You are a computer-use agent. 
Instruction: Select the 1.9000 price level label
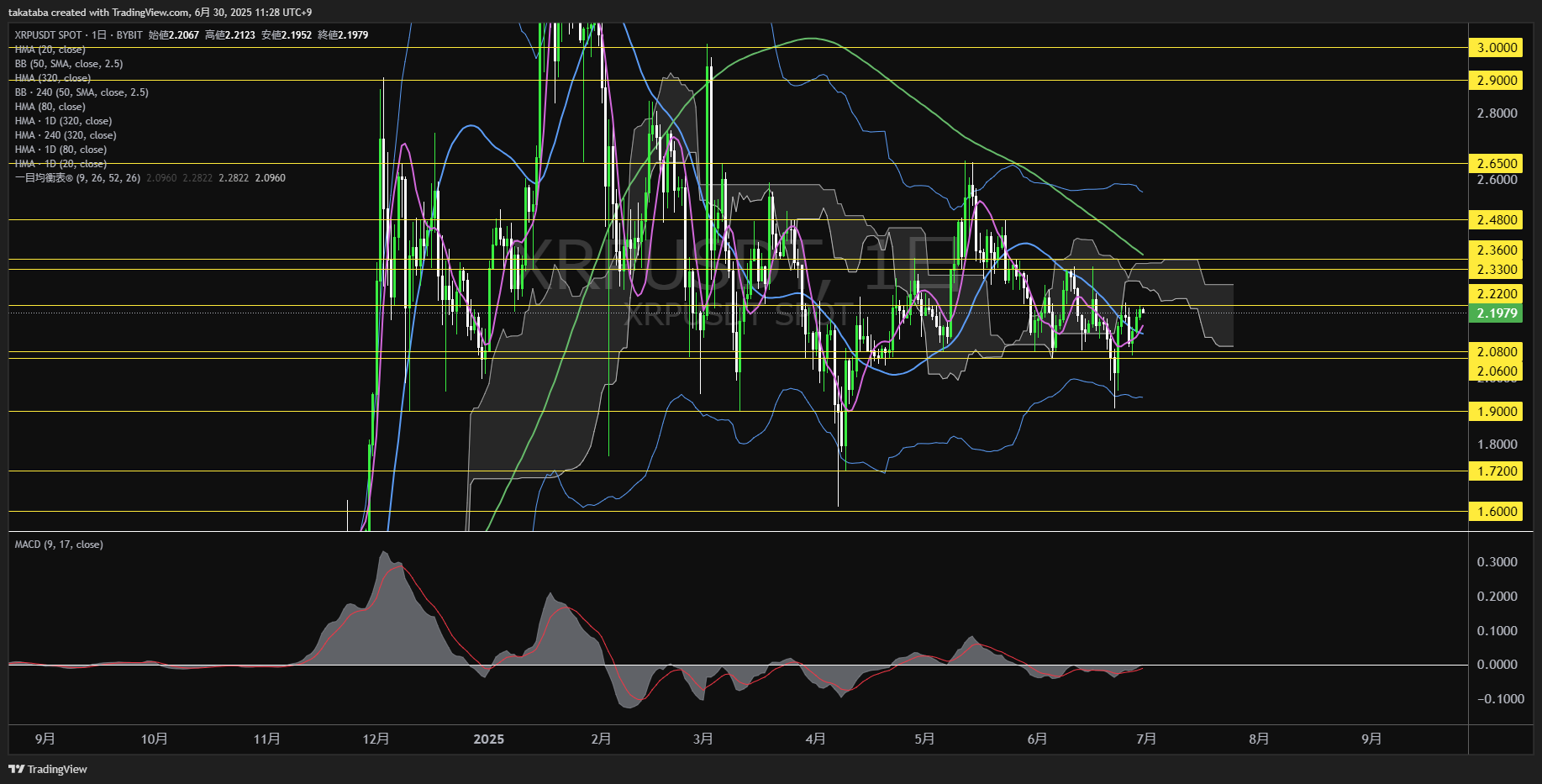(1496, 412)
